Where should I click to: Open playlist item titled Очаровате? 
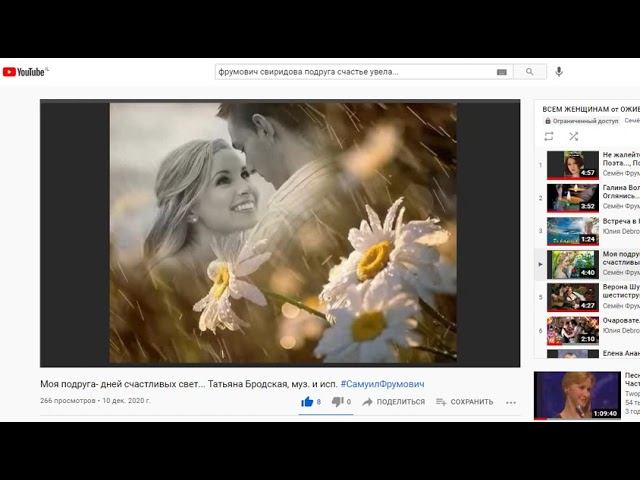[x=621, y=320]
